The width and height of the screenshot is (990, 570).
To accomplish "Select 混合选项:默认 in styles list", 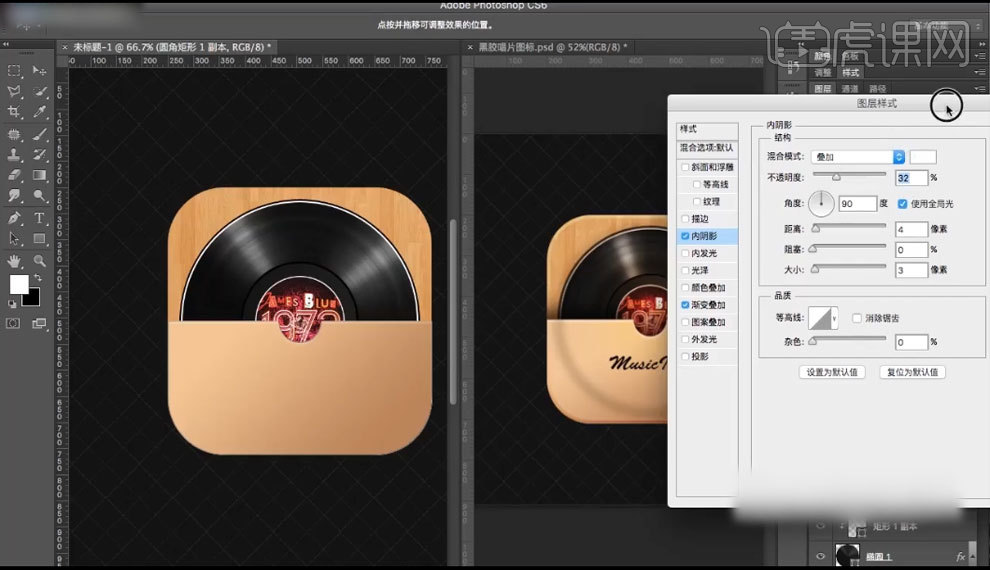I will coord(707,148).
